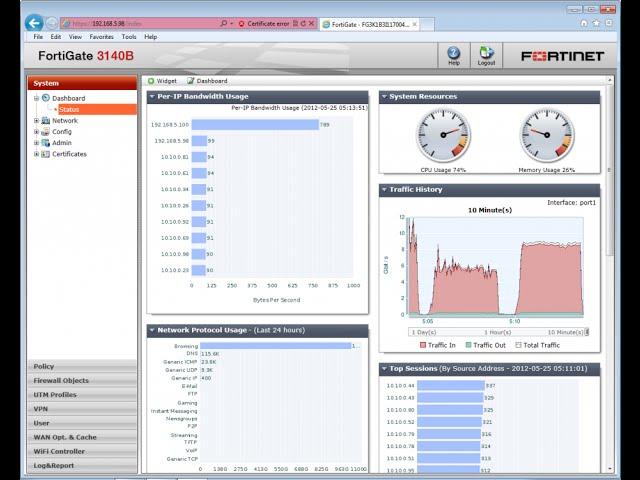640x480 pixels.
Task: Collapse the System Resources widget
Action: (384, 97)
